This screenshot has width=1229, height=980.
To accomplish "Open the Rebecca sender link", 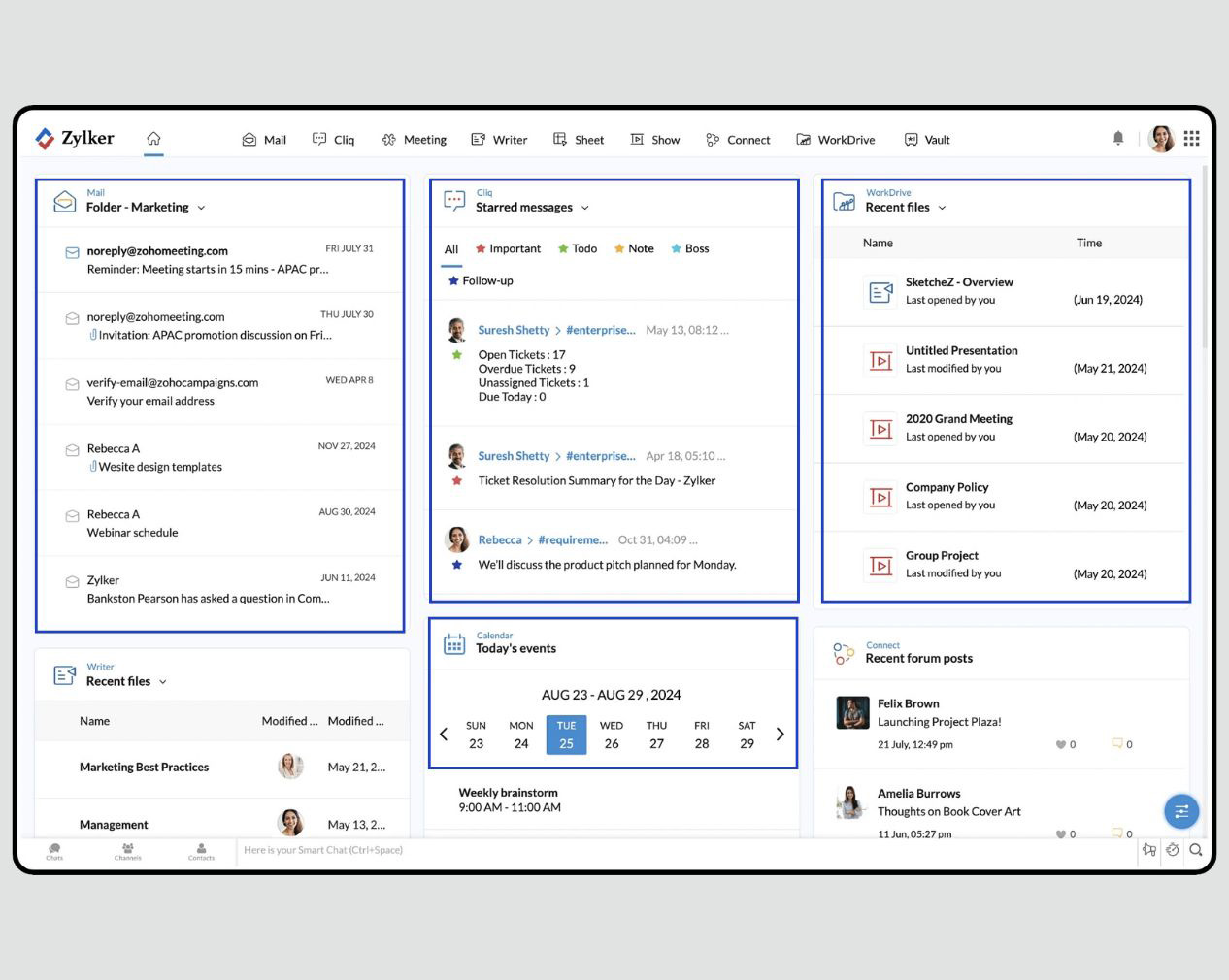I will [500, 539].
